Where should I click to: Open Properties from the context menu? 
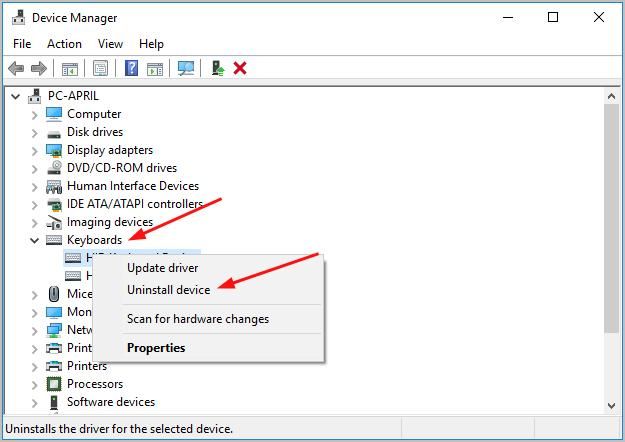[x=156, y=348]
